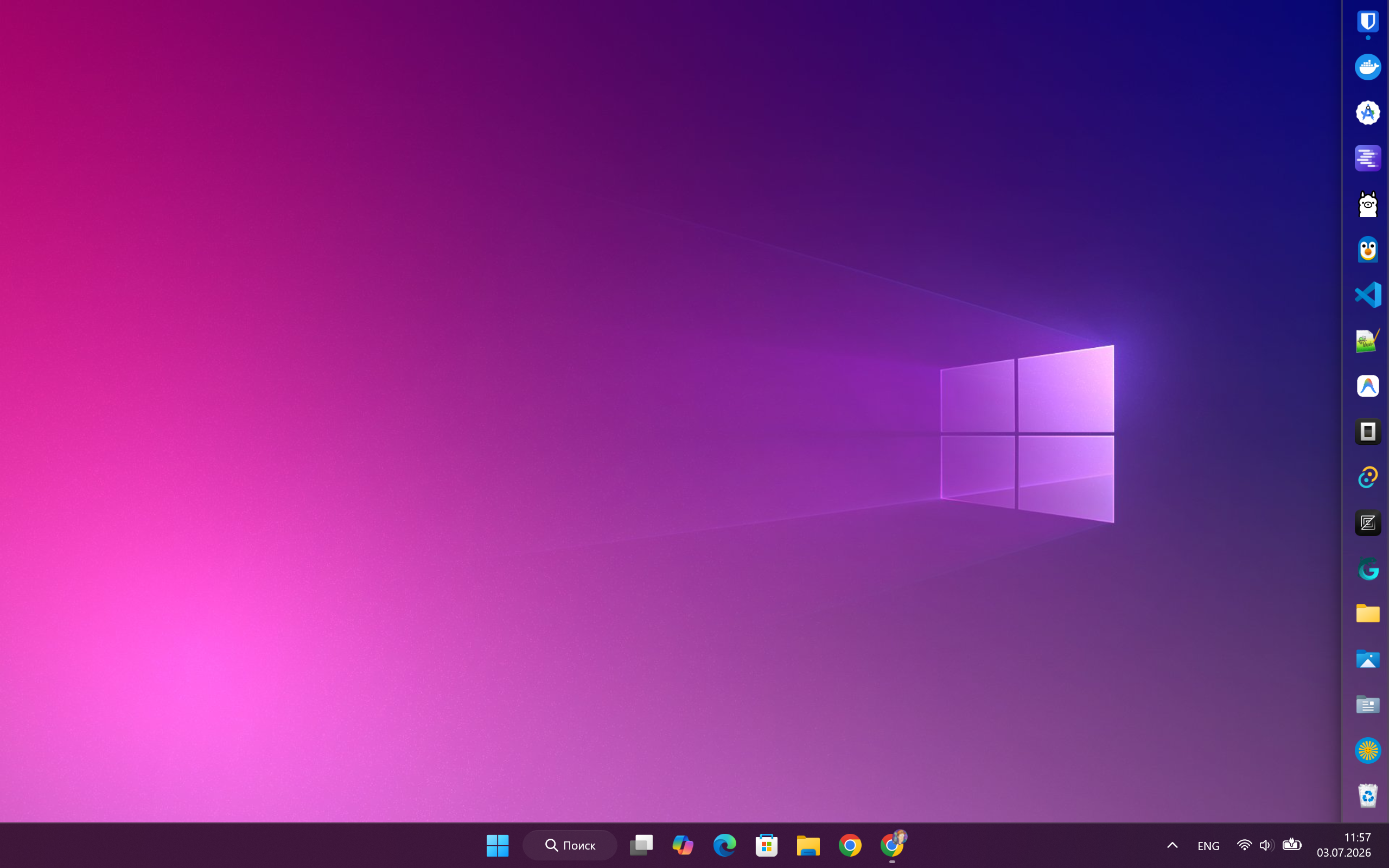
Task: Open the purple striped lines app icon
Action: 1368,158
